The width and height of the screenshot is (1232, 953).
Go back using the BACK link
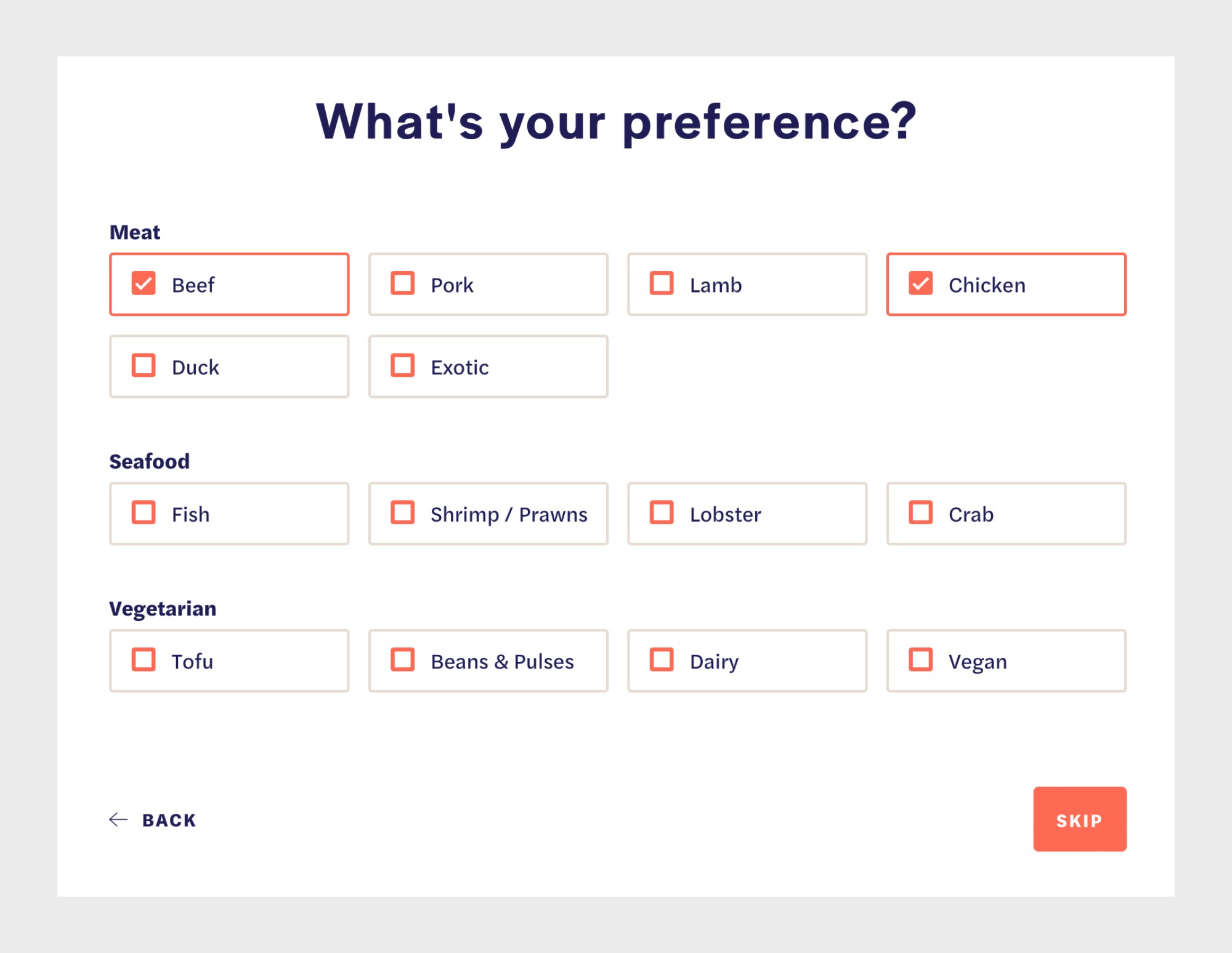click(x=153, y=820)
